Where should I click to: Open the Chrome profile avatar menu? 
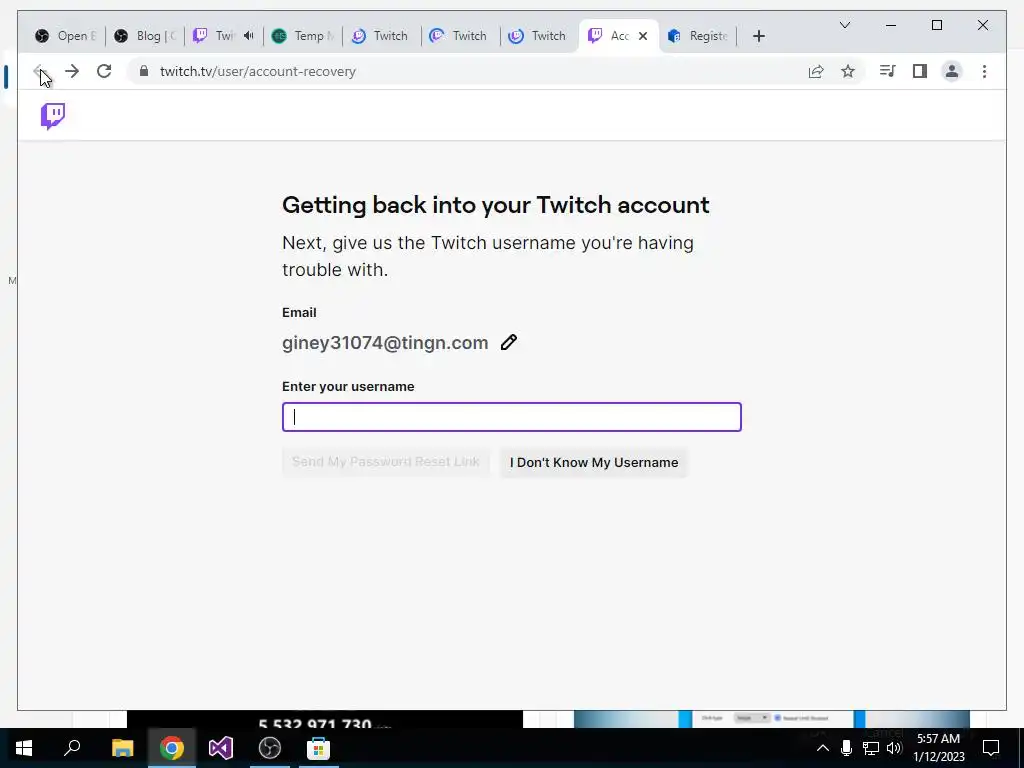pos(952,71)
